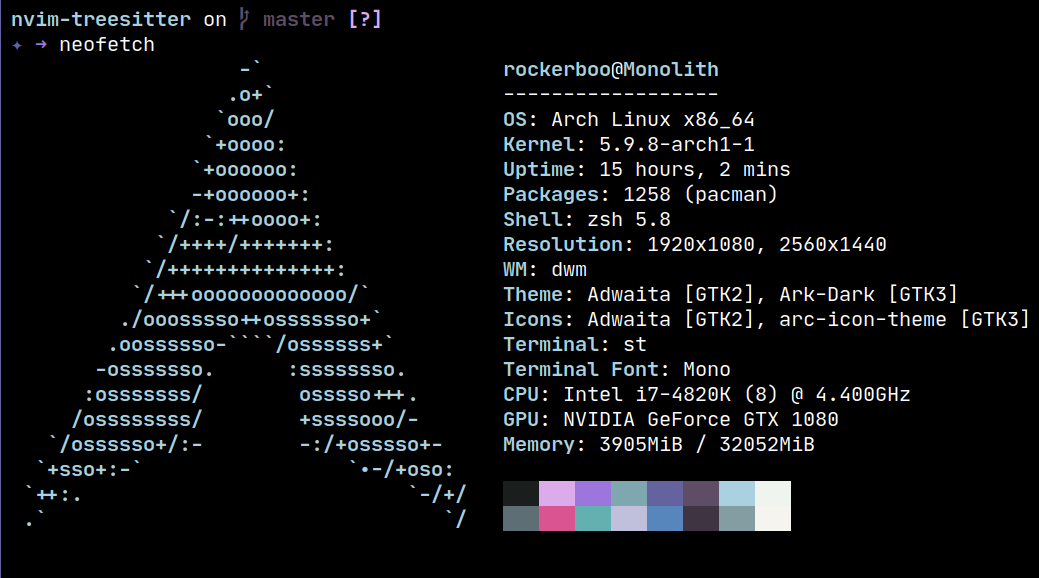Click the small star symbol at prompt start
This screenshot has height=578, width=1039.
[x=17, y=45]
